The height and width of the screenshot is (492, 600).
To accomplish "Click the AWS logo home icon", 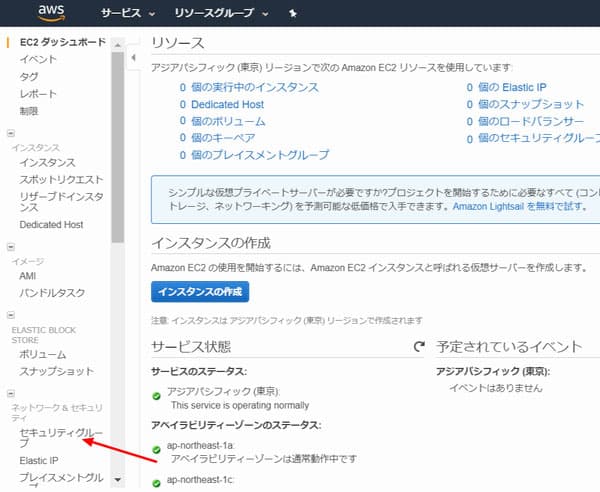I will coord(51,13).
